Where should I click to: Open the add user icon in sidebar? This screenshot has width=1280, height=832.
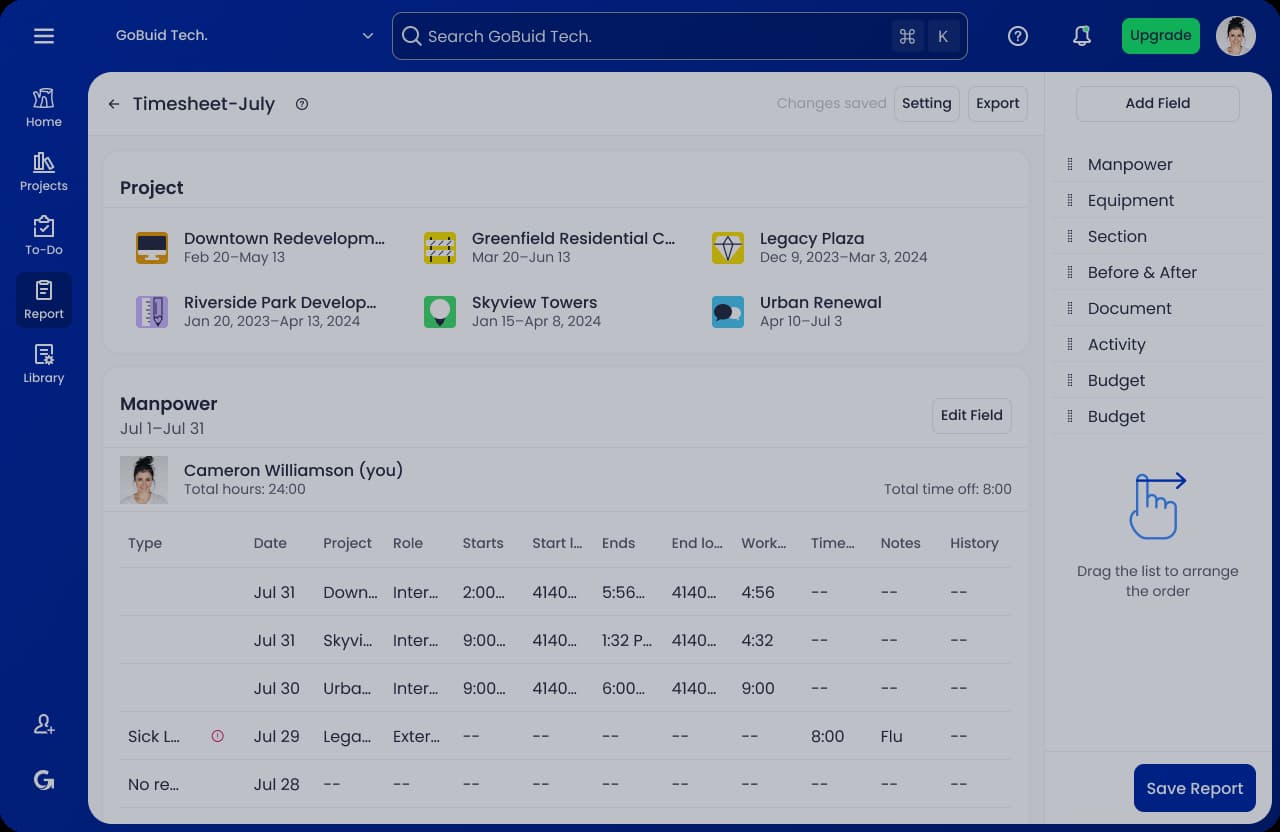44,725
